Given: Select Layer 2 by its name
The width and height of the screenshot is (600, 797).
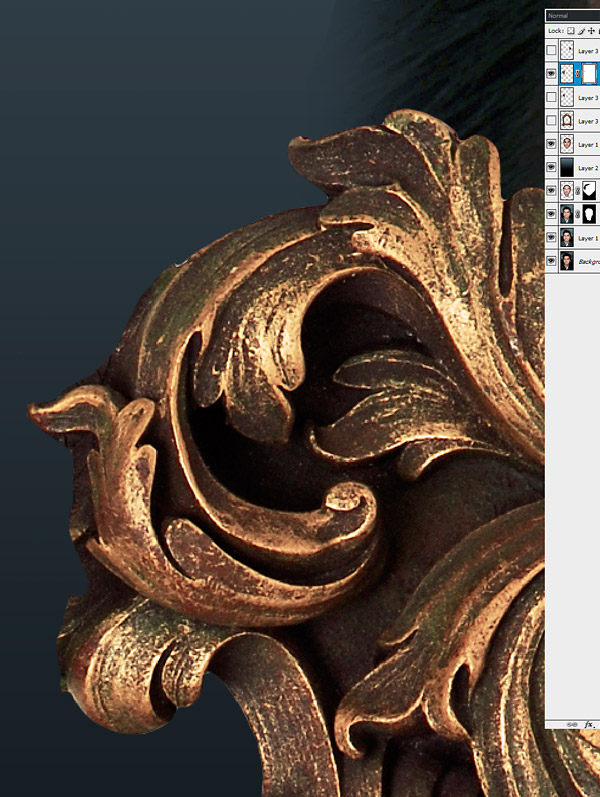Looking at the screenshot, I should point(588,168).
